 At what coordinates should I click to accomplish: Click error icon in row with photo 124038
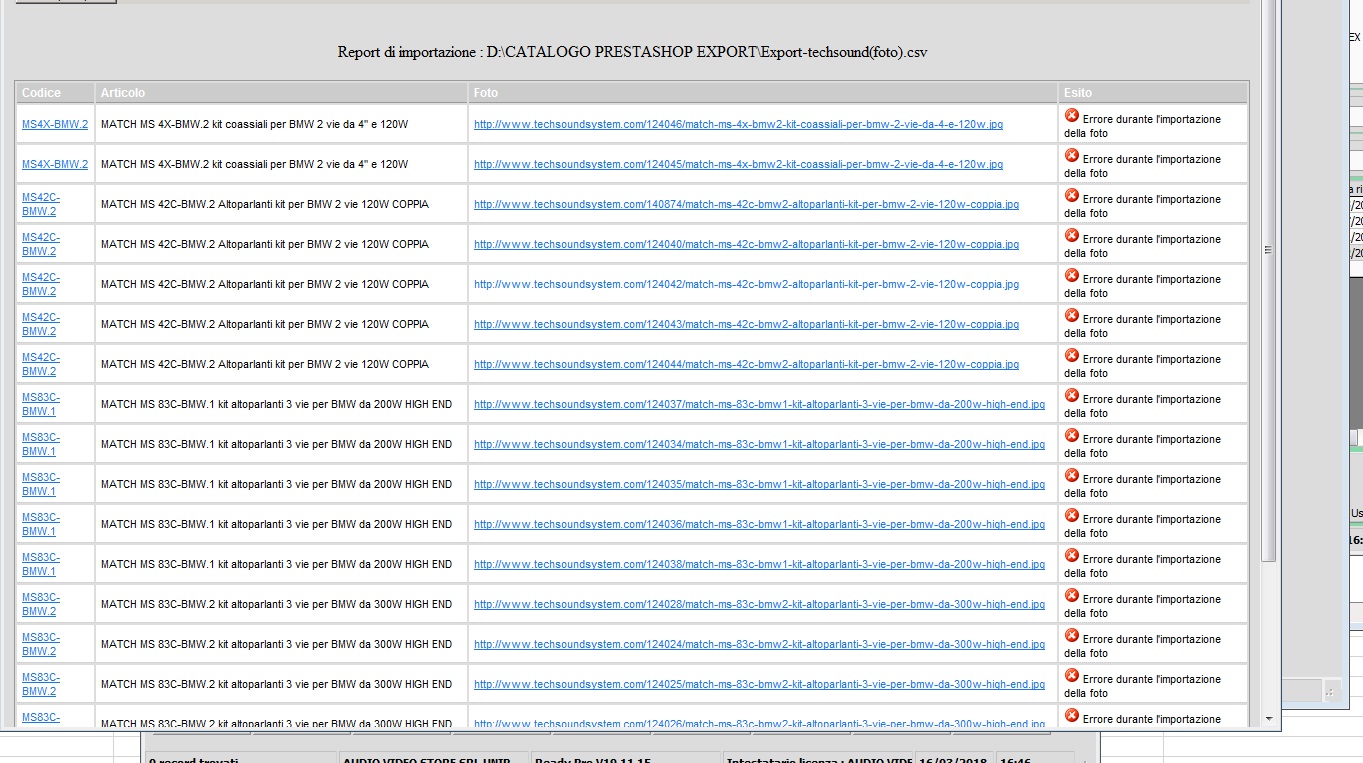pos(1072,556)
